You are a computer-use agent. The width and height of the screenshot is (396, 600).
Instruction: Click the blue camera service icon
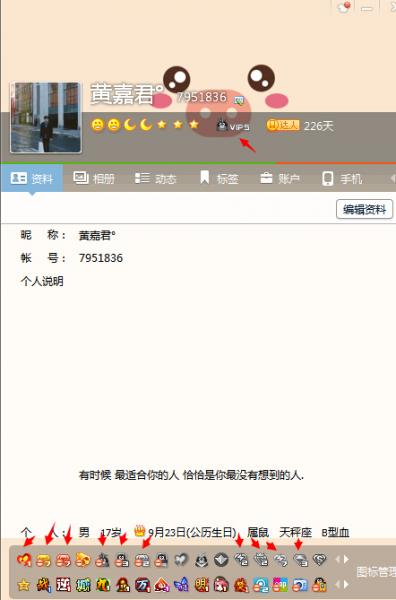(300, 585)
